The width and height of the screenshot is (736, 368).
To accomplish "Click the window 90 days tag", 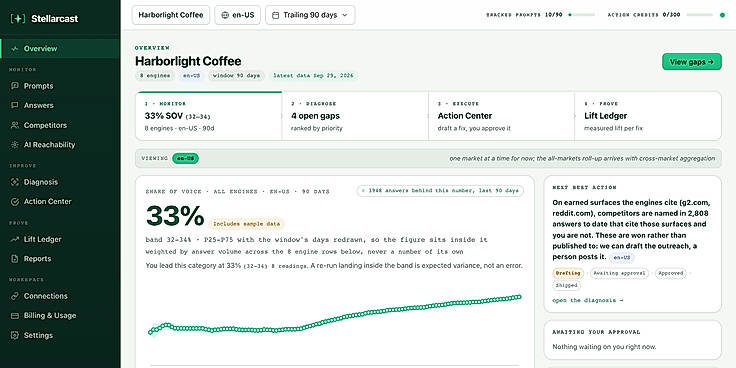I will tap(236, 76).
